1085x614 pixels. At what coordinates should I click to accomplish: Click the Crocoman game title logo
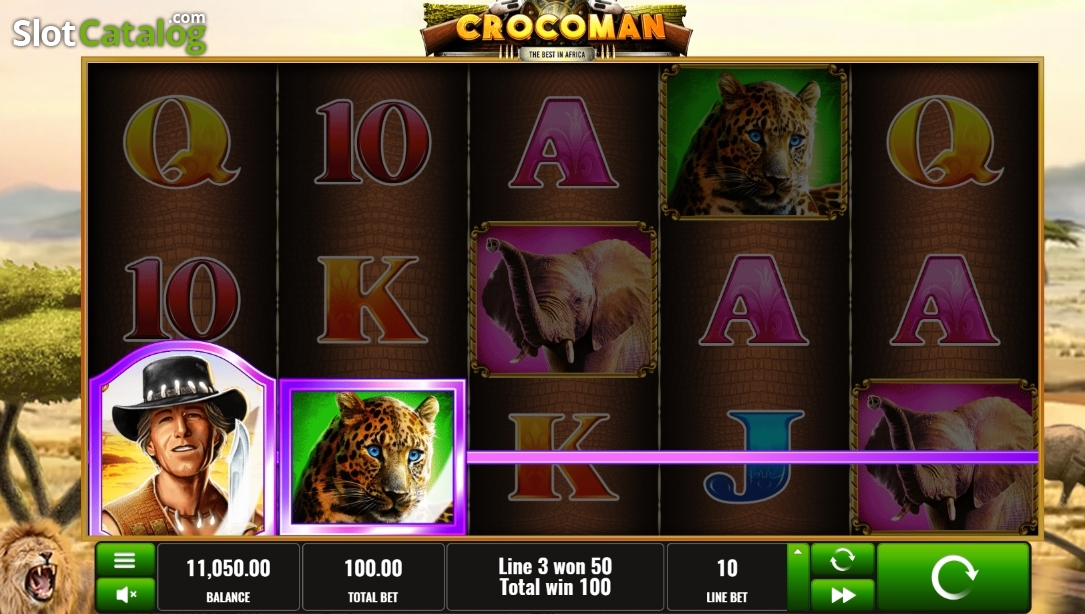pos(556,30)
